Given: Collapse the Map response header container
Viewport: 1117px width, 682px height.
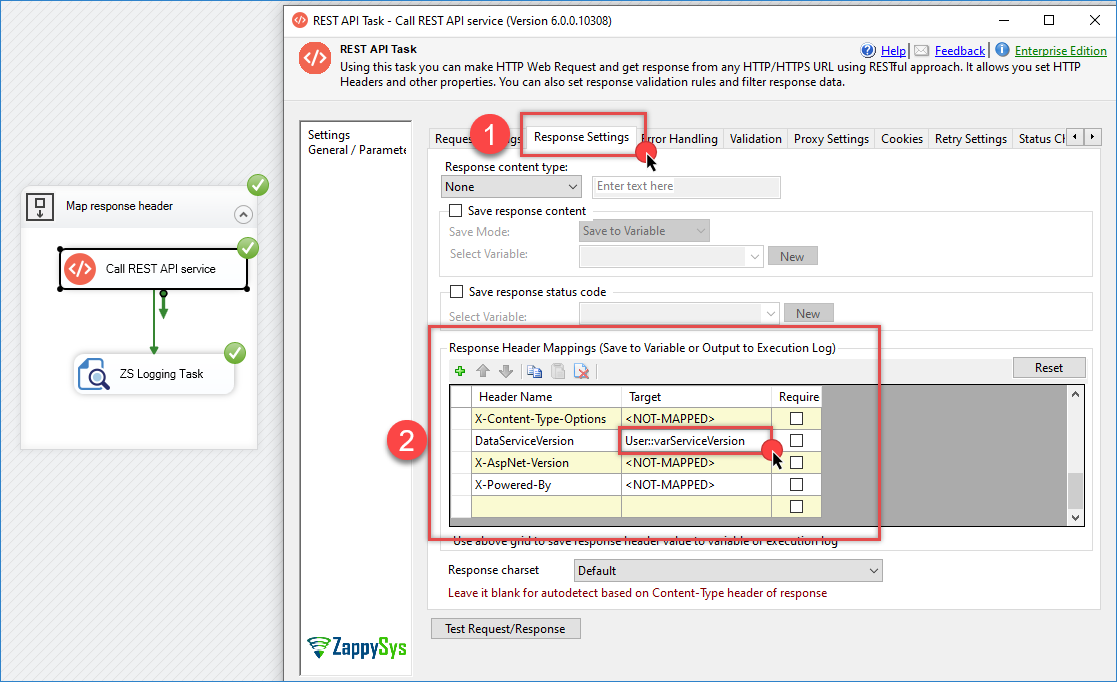Looking at the screenshot, I should click(x=243, y=214).
